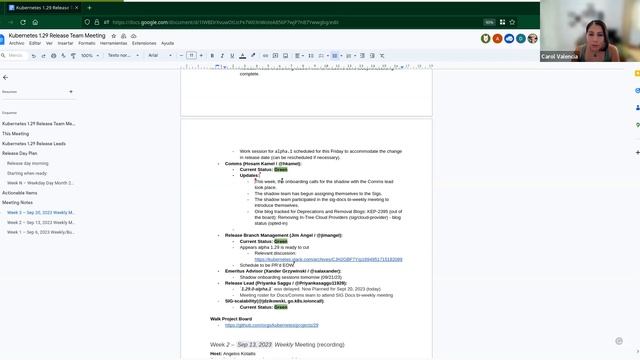Click the Print icon in the toolbar
This screenshot has width=640, height=360.
[x=53, y=56]
